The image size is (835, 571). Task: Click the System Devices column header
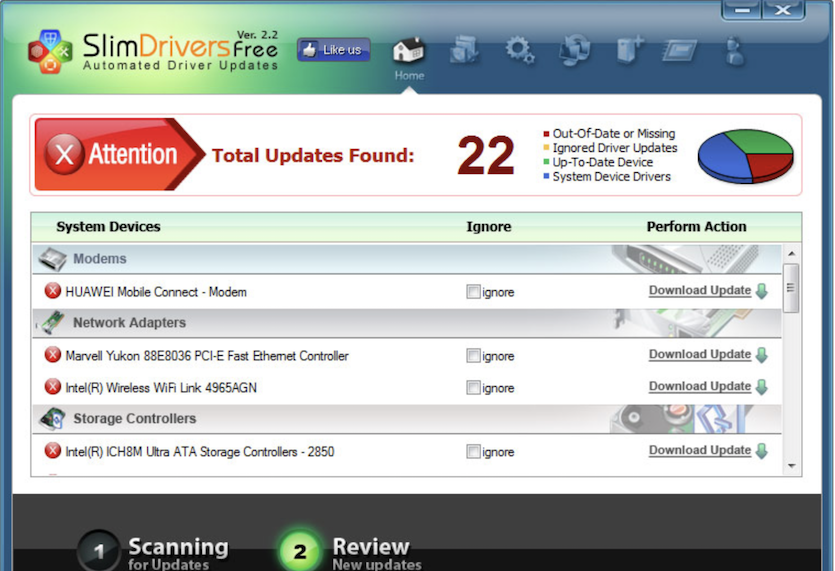click(108, 227)
